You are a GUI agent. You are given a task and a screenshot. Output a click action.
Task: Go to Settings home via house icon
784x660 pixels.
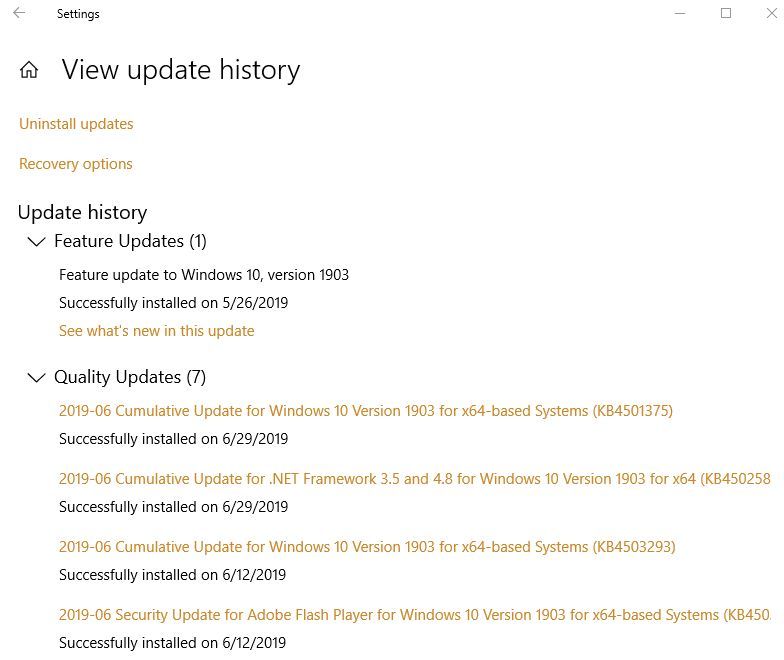tap(29, 70)
